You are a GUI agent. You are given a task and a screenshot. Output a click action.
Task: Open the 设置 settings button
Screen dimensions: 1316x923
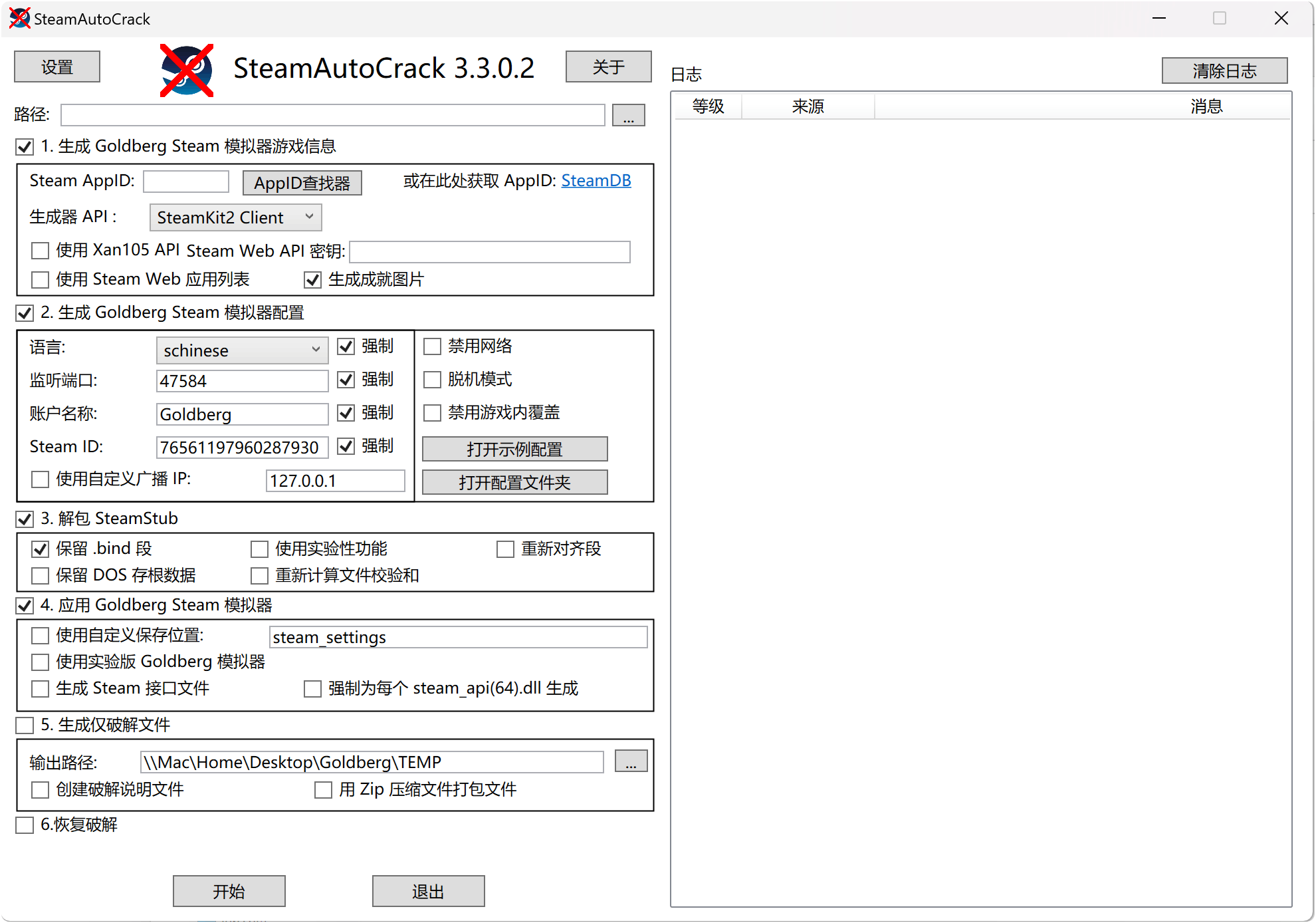[x=57, y=66]
